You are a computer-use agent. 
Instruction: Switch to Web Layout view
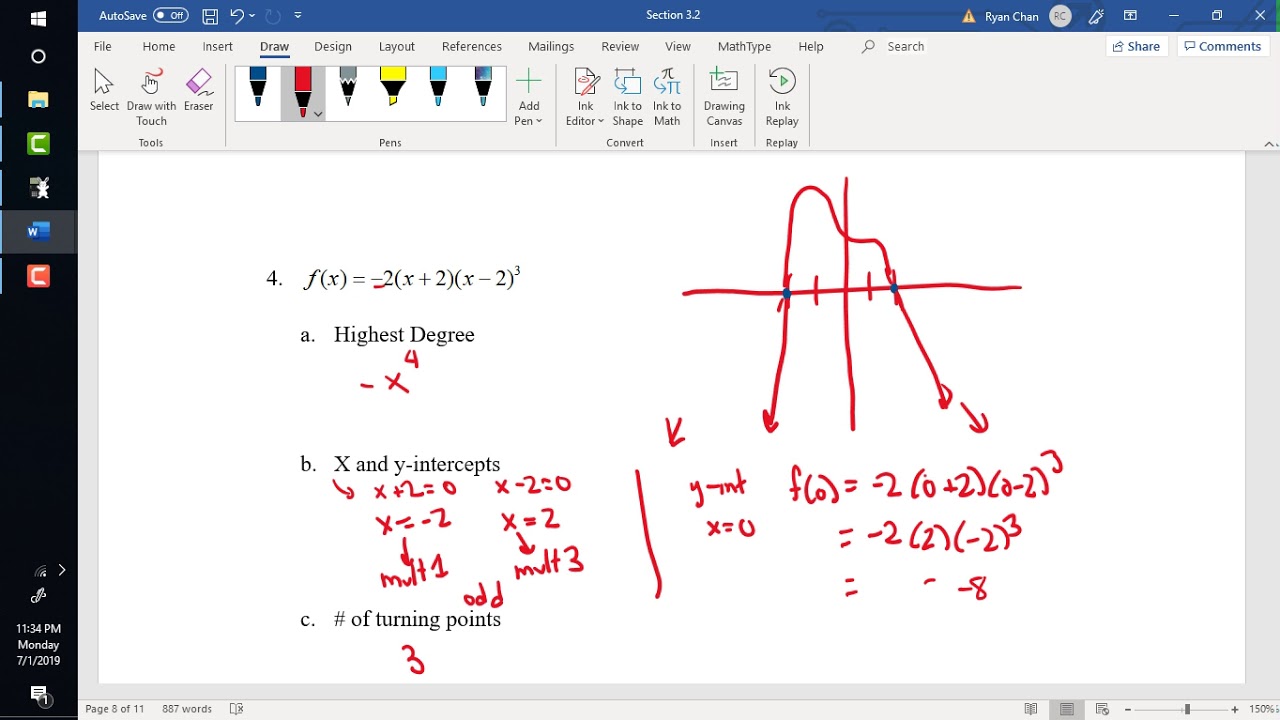pyautogui.click(x=1101, y=709)
